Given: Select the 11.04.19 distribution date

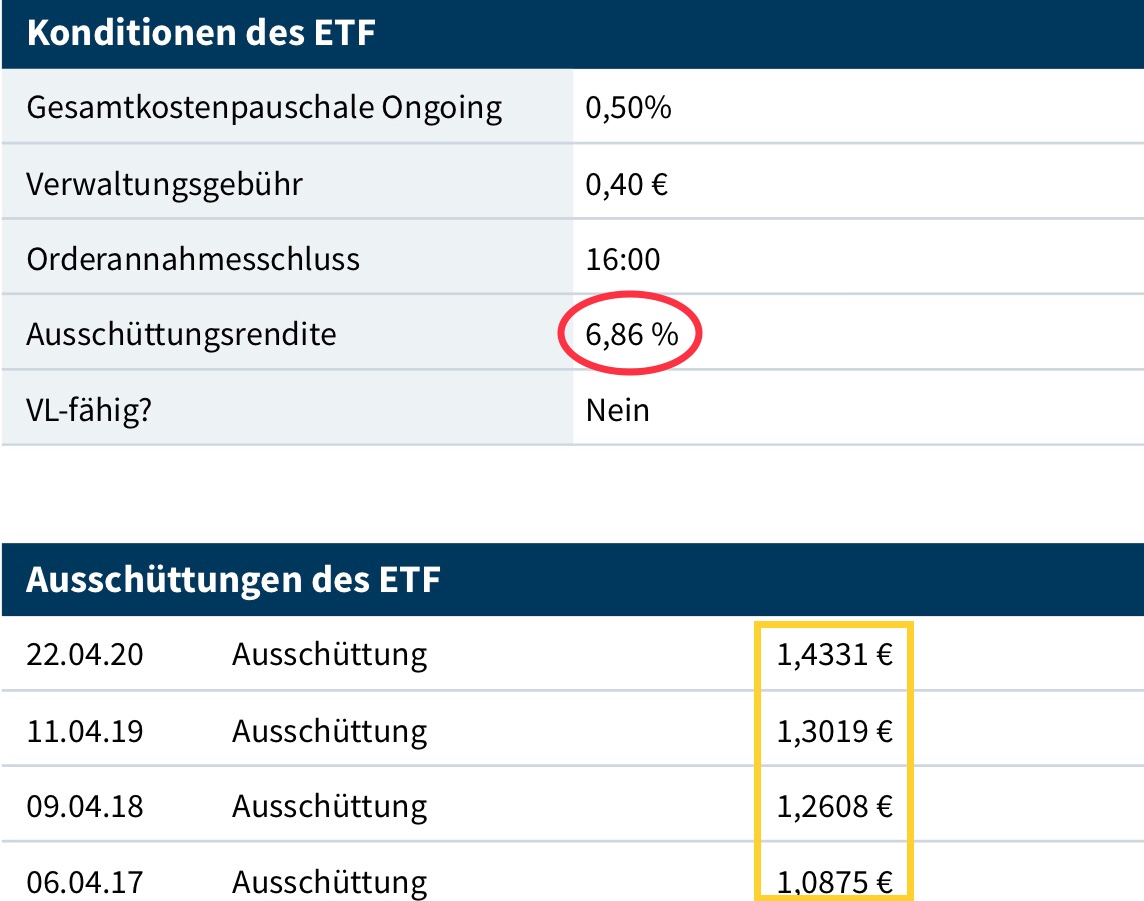Looking at the screenshot, I should tap(85, 731).
